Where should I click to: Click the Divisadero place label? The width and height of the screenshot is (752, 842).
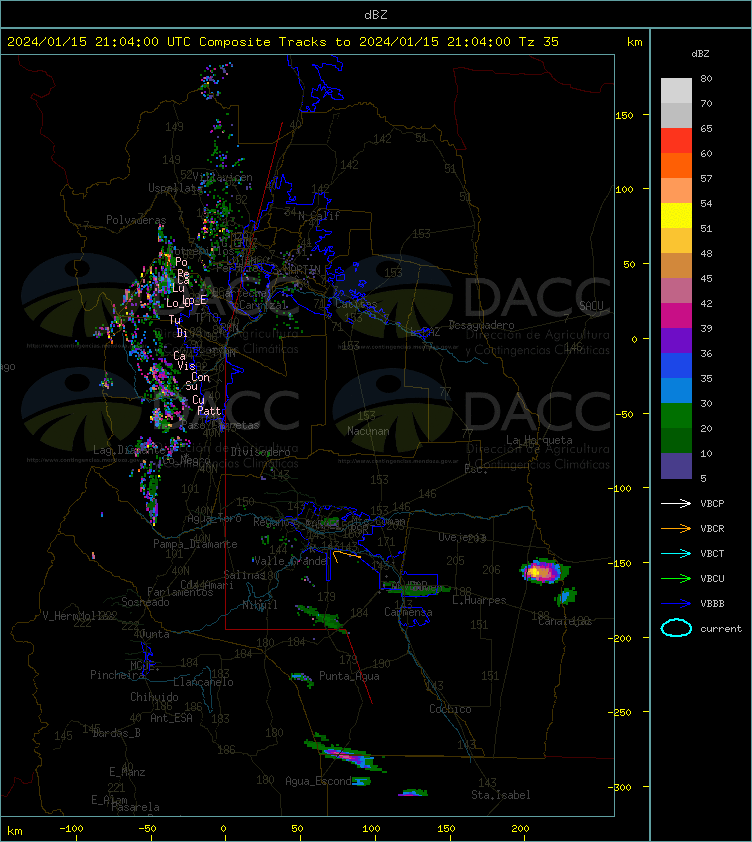[x=261, y=452]
